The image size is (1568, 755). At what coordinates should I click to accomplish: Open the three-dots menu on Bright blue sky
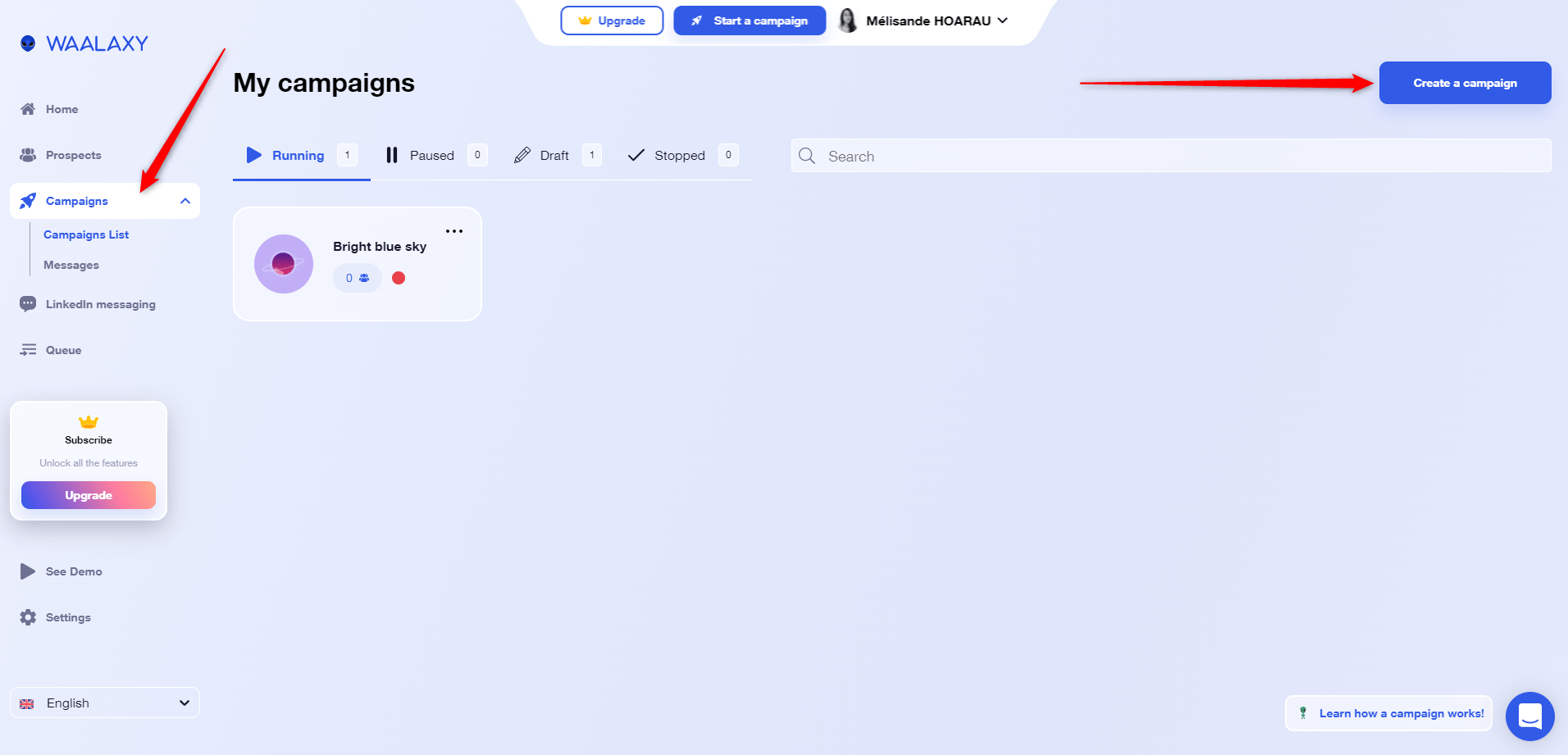(454, 231)
